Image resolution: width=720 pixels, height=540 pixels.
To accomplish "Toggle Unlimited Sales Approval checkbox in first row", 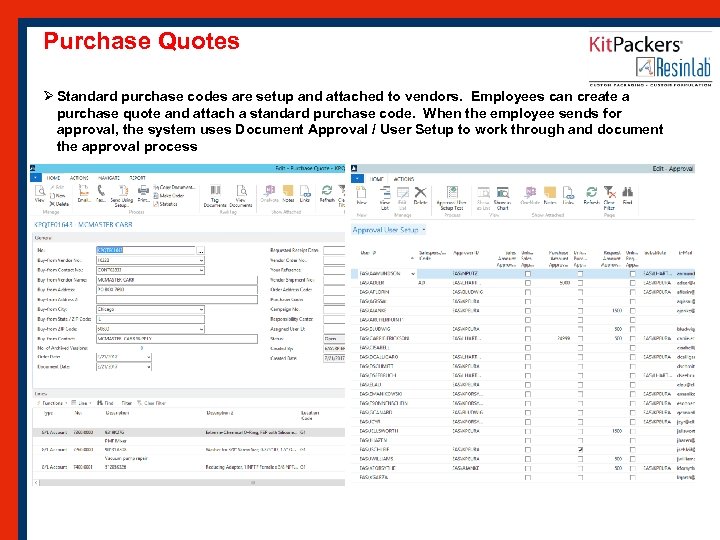I will click(x=528, y=274).
